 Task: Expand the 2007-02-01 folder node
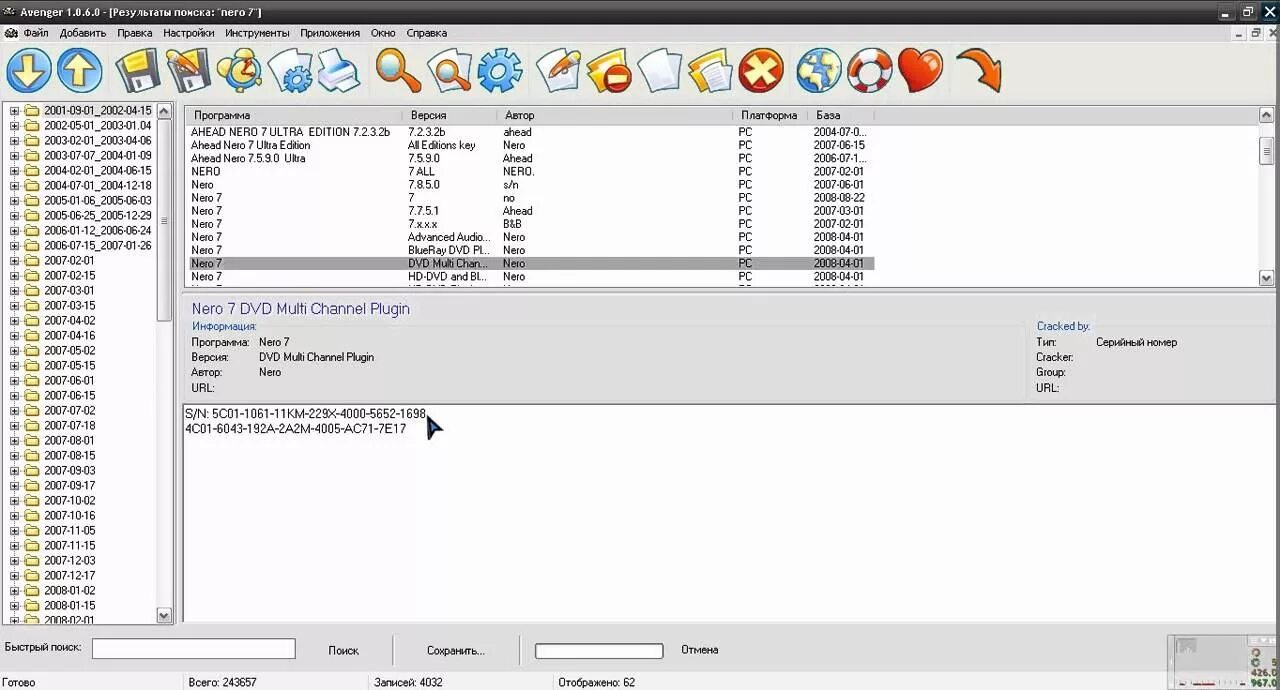(14, 261)
